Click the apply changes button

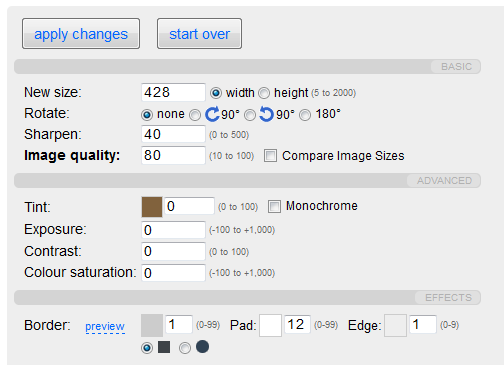pyautogui.click(x=81, y=34)
